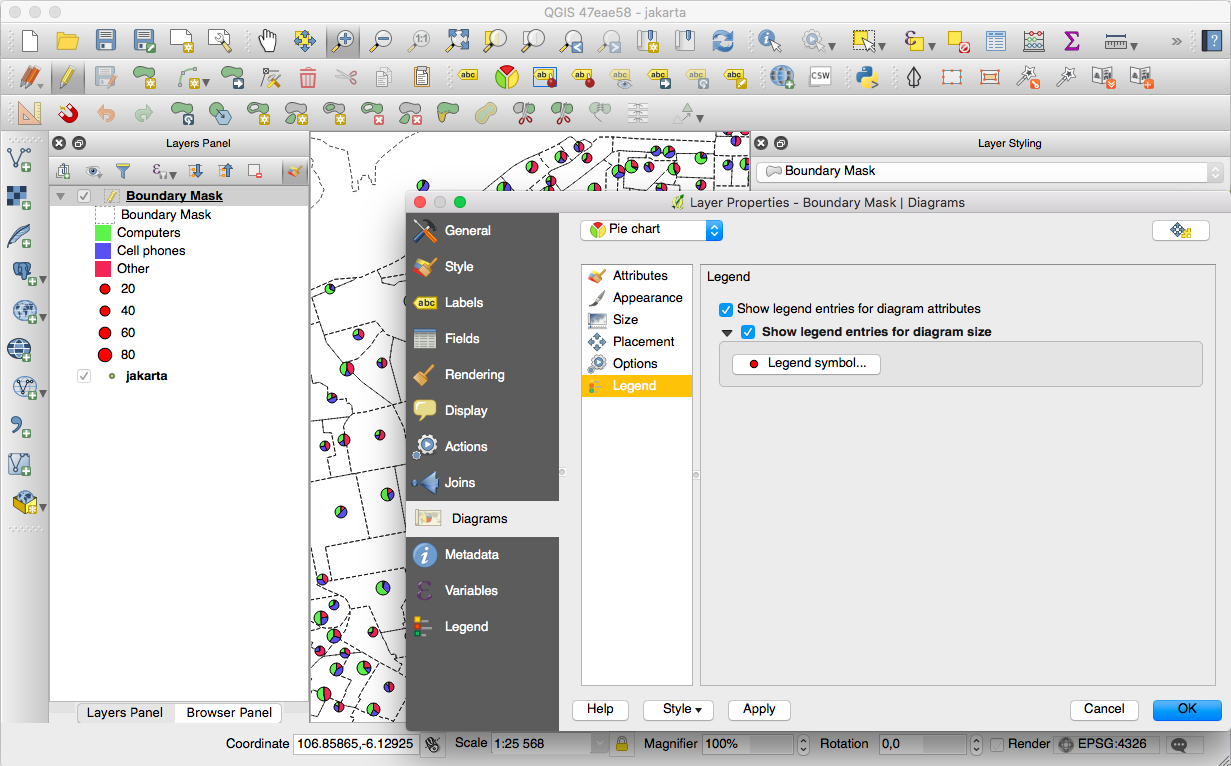
Task: Click the Cancel button
Action: click(1104, 709)
